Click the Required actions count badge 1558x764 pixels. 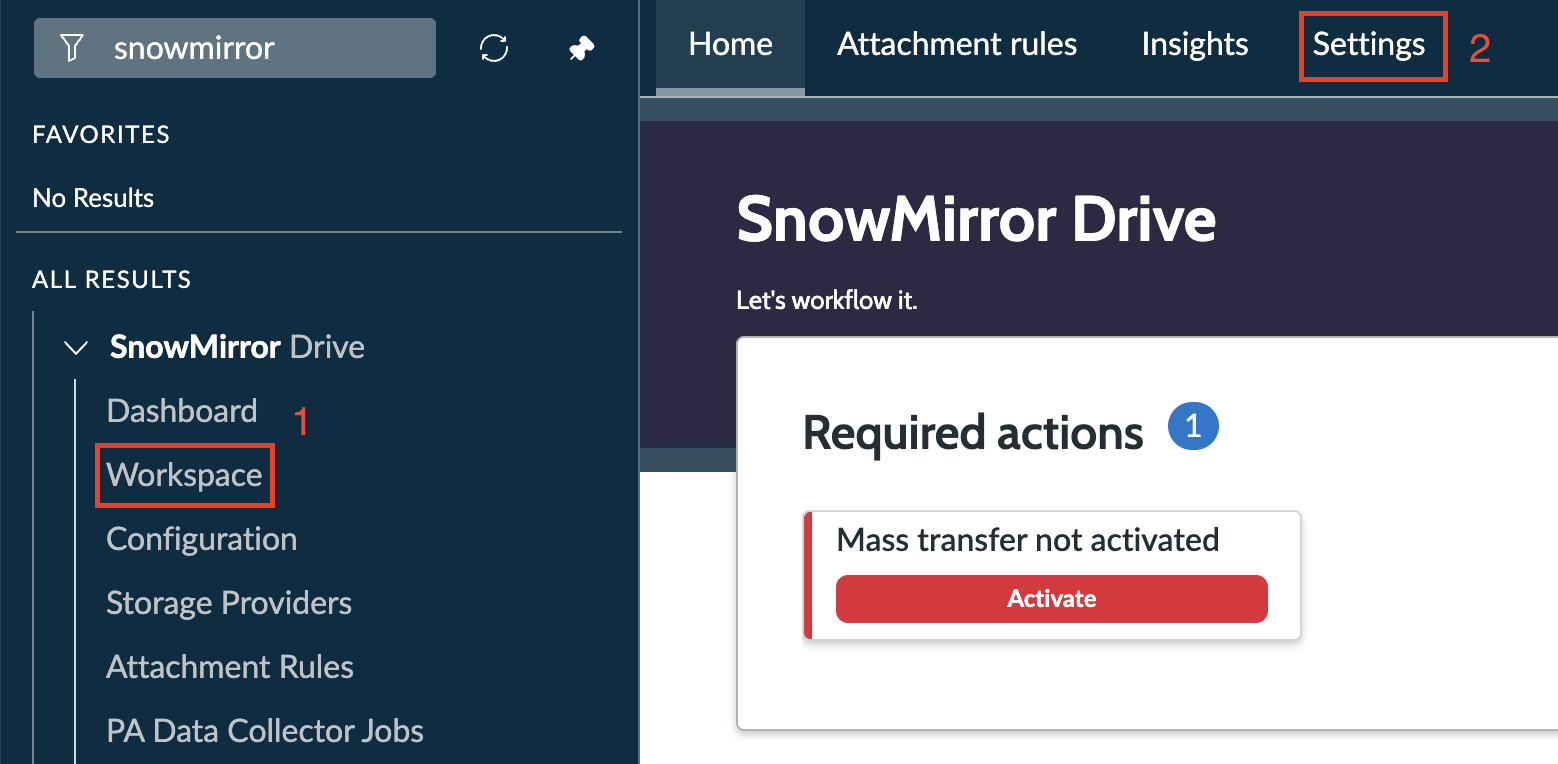[1193, 427]
